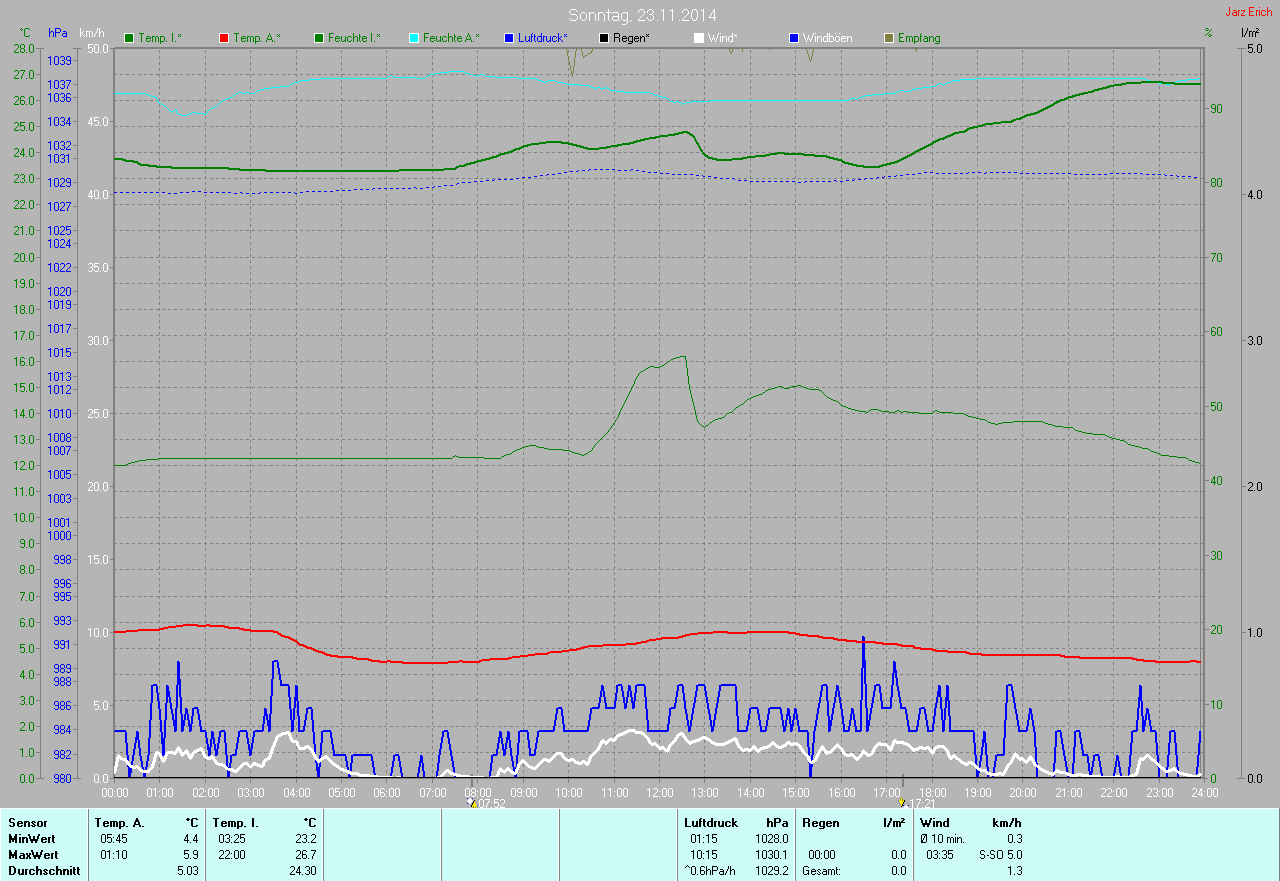Click the Temp. A. column header in table
Viewport: 1280px width, 881px height.
119,822
